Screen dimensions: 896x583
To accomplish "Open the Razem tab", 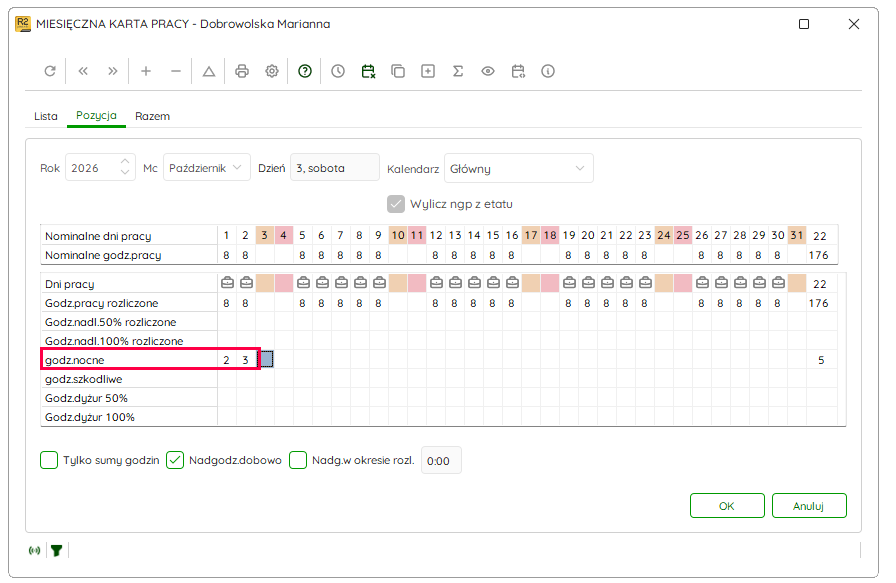I will 152,116.
